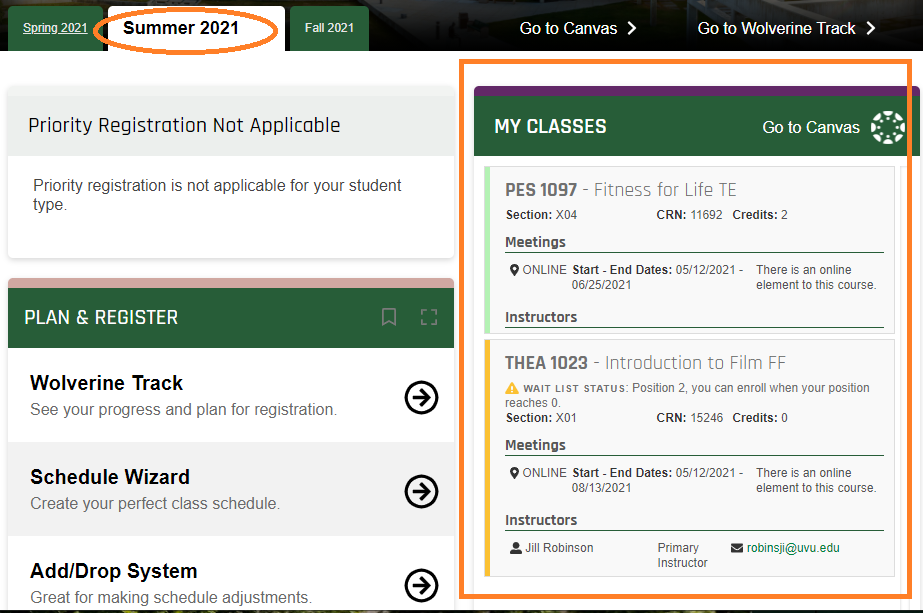
Task: Click Go to Canvas in My Classes header
Action: coord(810,127)
